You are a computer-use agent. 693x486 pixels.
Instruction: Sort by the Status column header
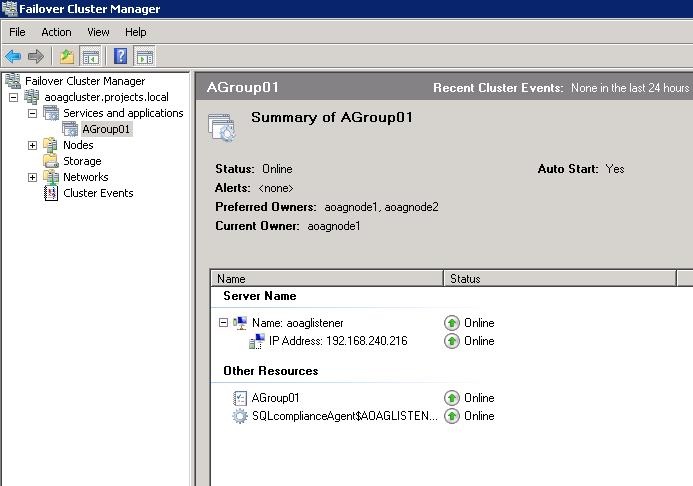coord(560,279)
